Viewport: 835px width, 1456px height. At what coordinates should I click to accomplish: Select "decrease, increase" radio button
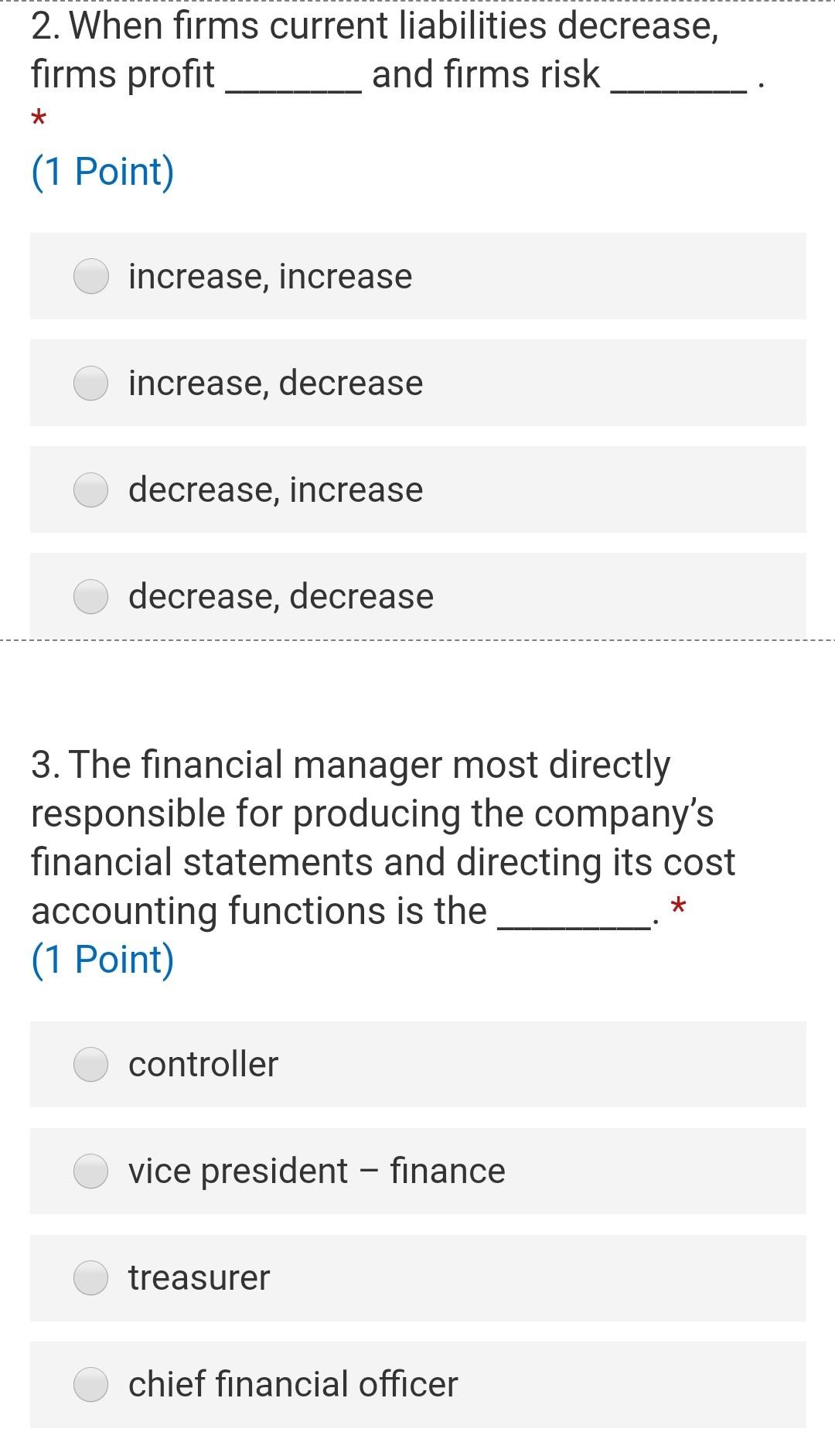click(x=90, y=489)
